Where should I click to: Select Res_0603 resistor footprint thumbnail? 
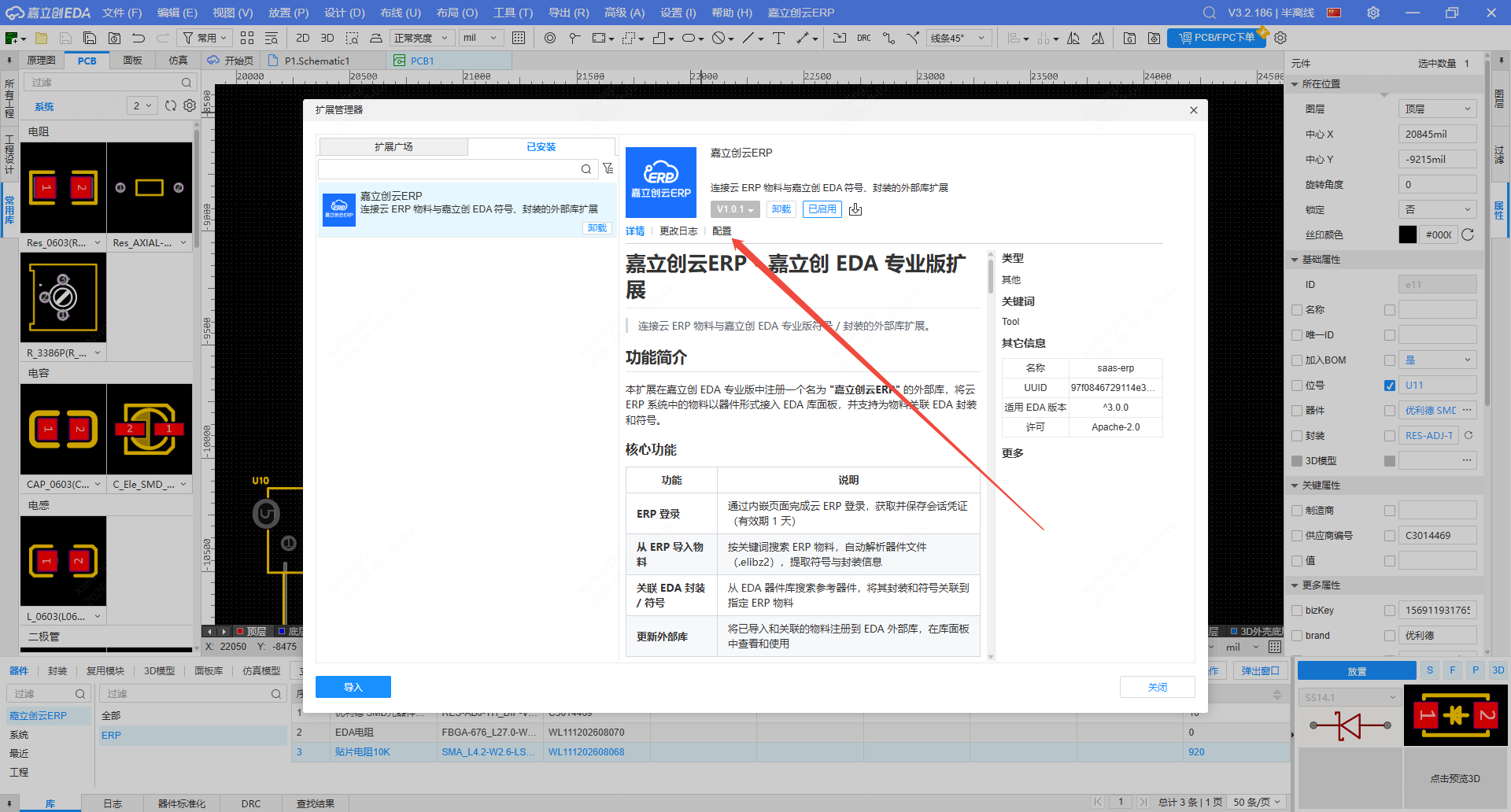63,187
